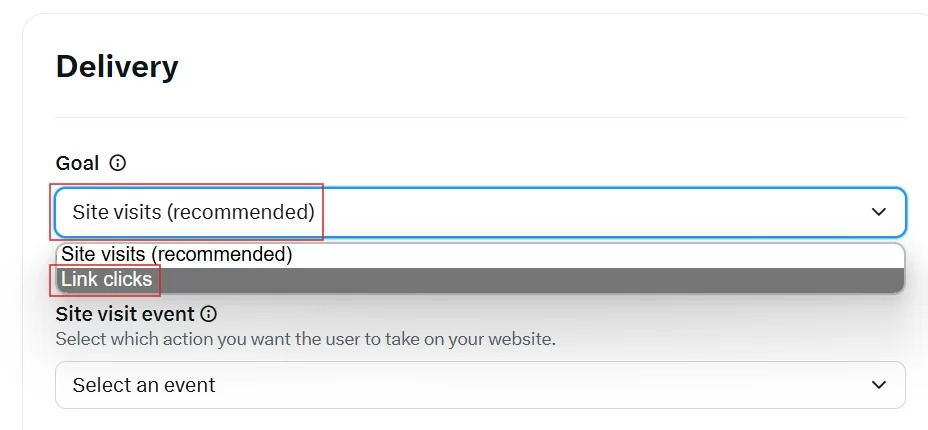
Task: Click the chevron arrow in Goal dropdown
Action: (x=879, y=212)
